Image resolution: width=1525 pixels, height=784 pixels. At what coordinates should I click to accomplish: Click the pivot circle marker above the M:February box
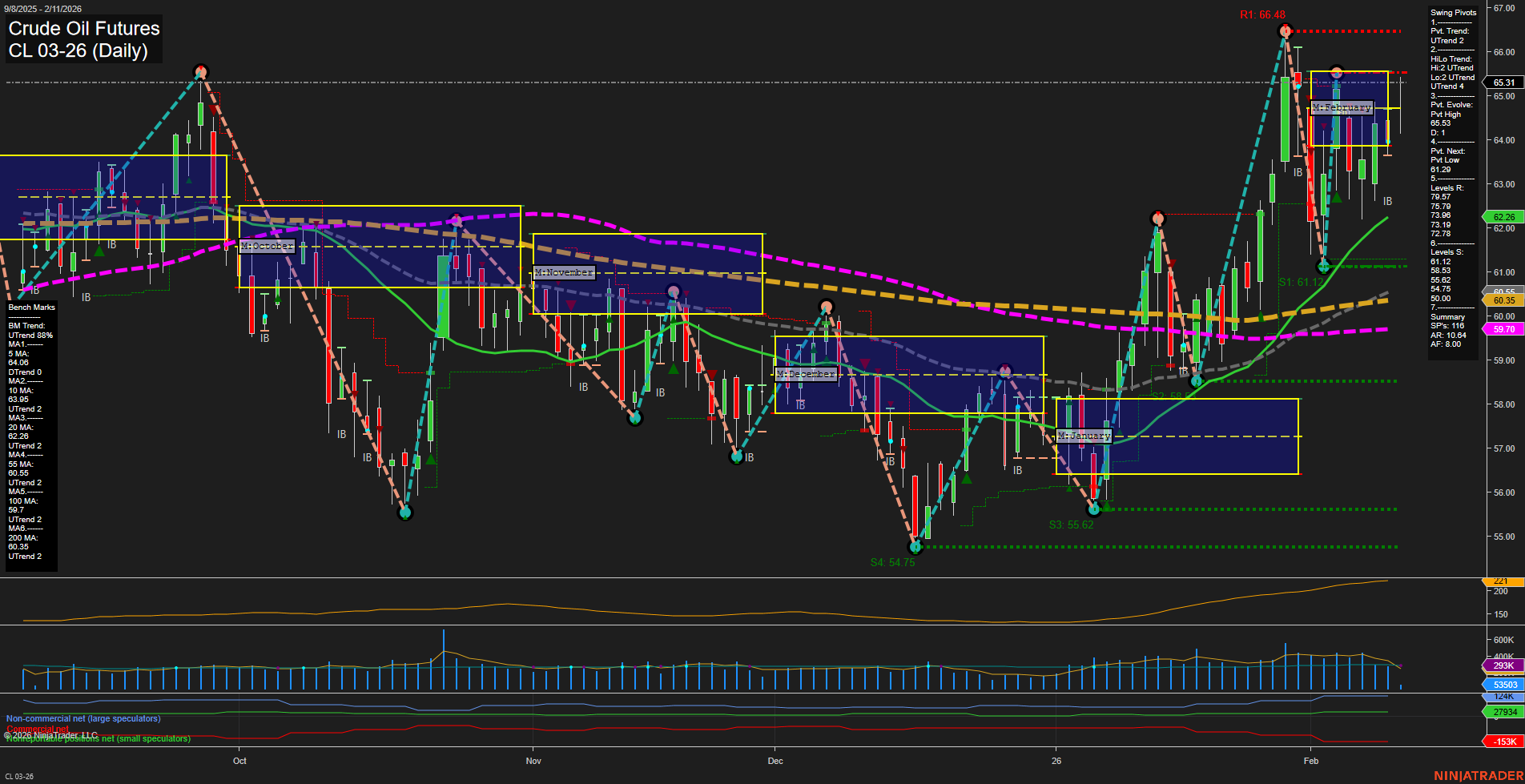(x=1336, y=72)
